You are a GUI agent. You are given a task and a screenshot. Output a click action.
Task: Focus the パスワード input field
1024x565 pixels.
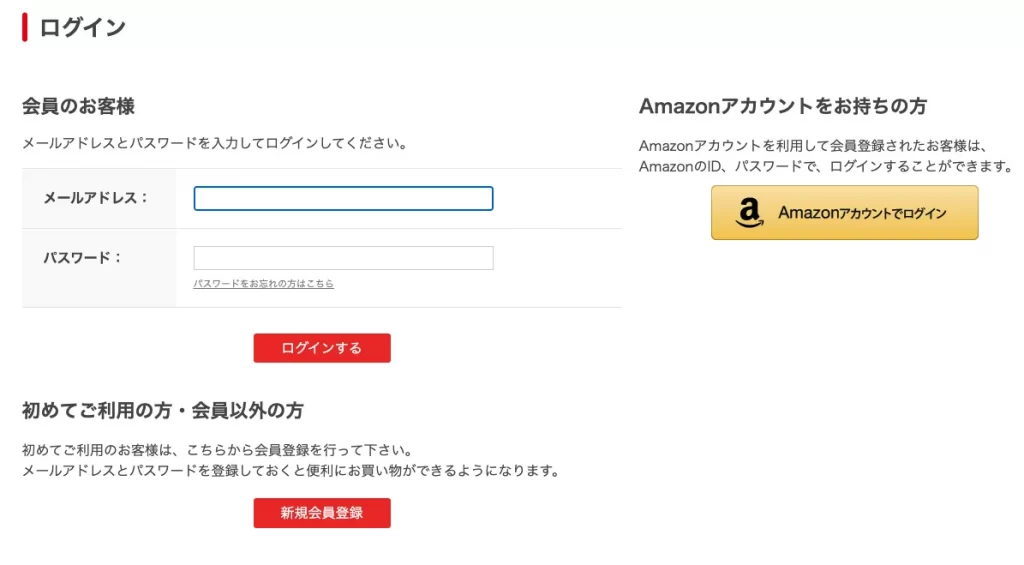click(x=344, y=258)
